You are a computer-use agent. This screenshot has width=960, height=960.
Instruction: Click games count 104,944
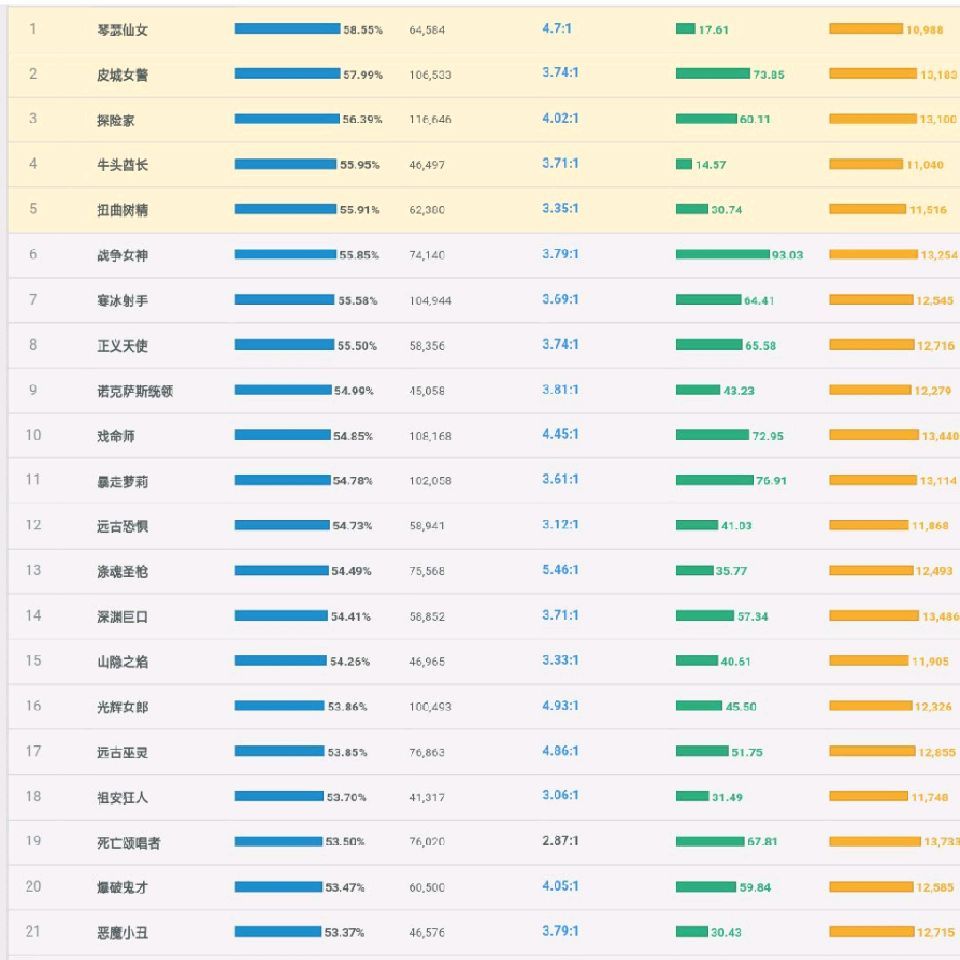pos(430,301)
